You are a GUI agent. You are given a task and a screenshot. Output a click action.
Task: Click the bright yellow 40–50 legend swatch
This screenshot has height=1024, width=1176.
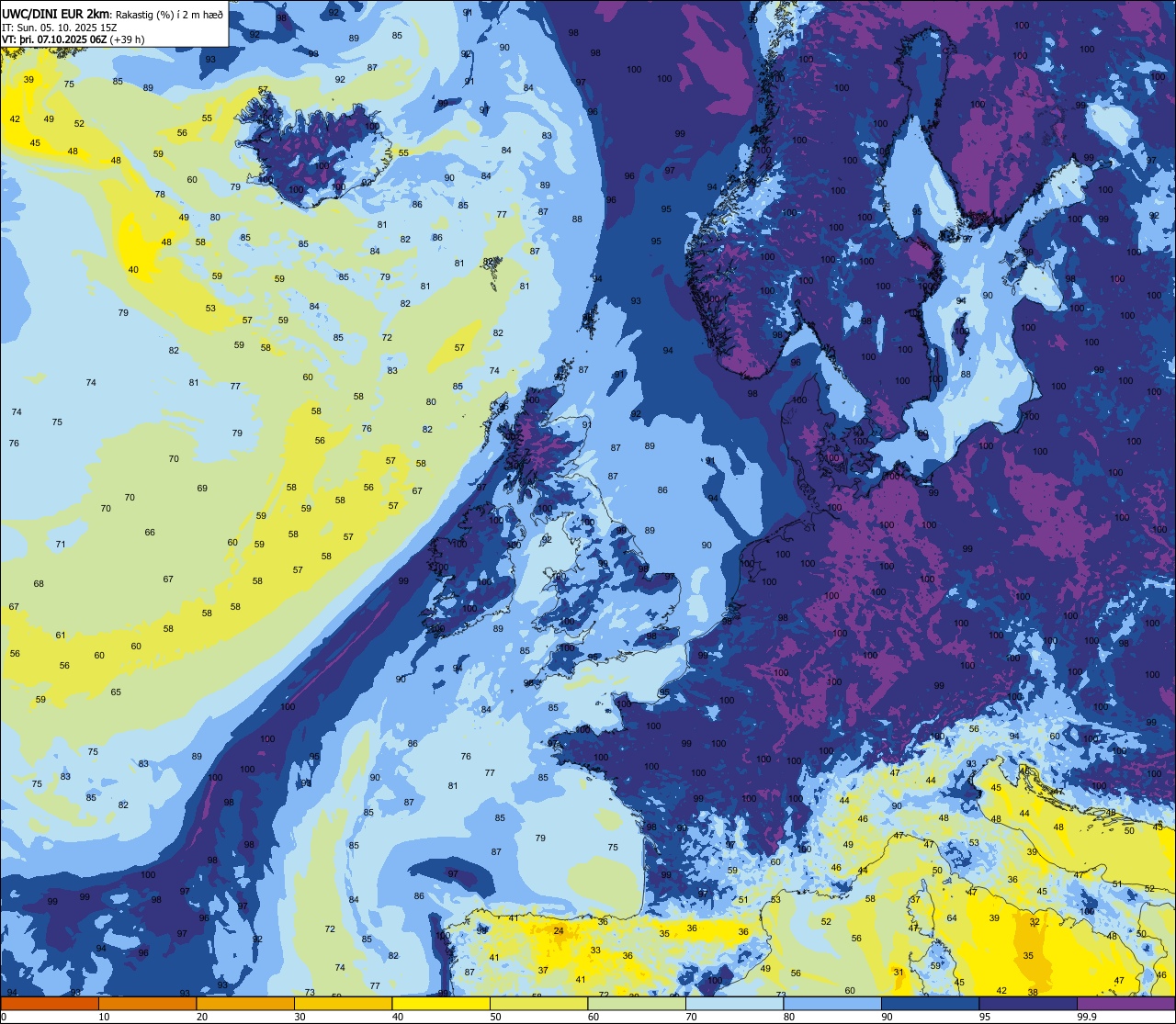click(x=441, y=1003)
